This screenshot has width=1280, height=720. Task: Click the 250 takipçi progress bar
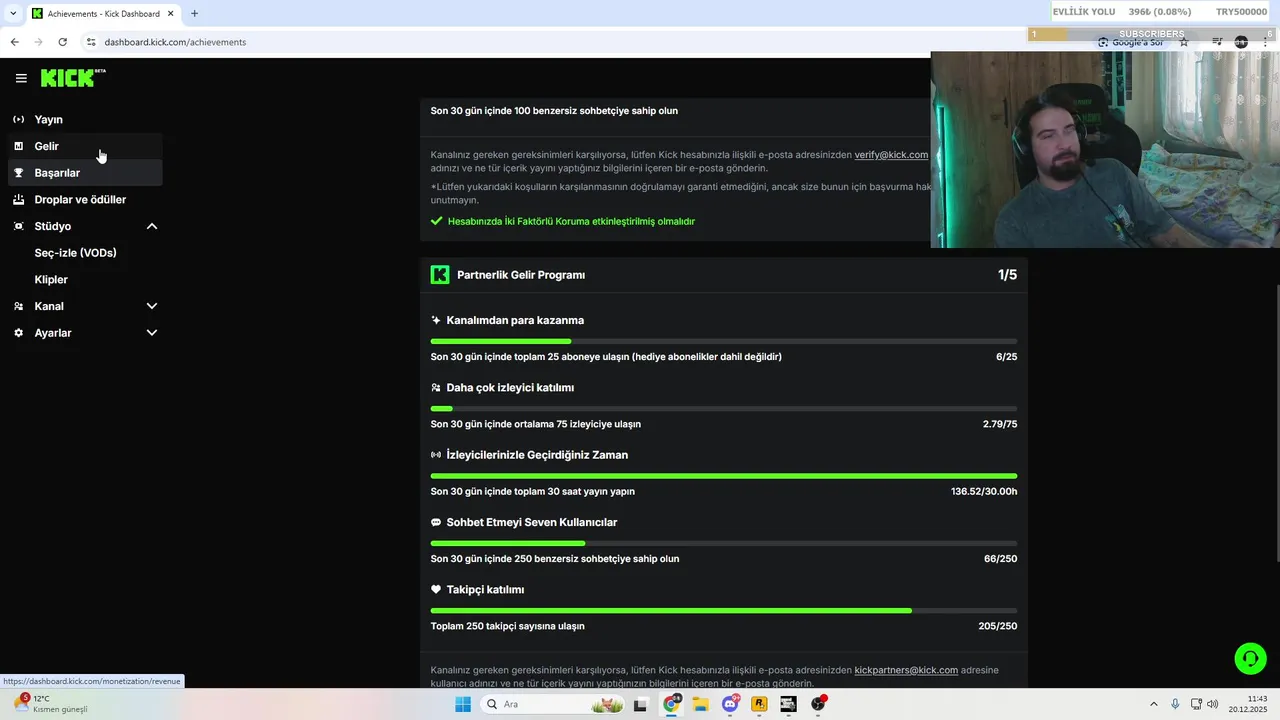coord(724,610)
